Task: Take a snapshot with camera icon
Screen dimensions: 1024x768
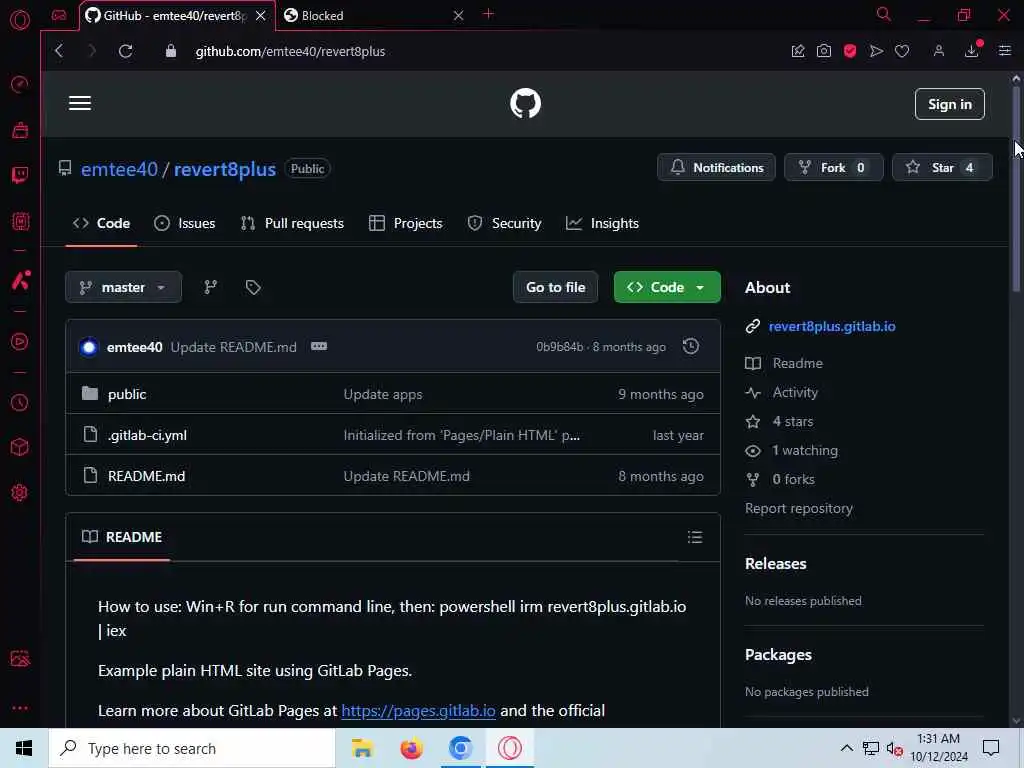Action: click(x=824, y=51)
